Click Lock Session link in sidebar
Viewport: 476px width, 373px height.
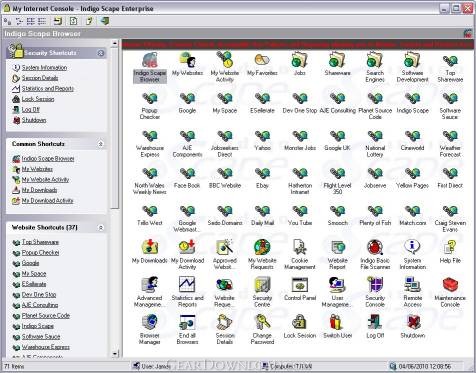coord(38,99)
